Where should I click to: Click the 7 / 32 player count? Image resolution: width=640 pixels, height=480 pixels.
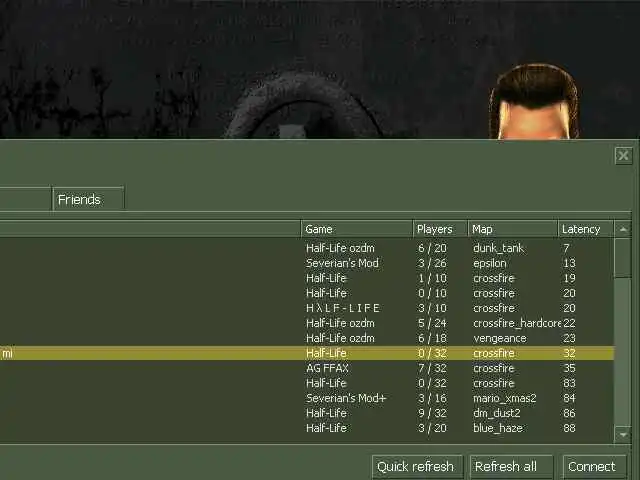click(432, 368)
